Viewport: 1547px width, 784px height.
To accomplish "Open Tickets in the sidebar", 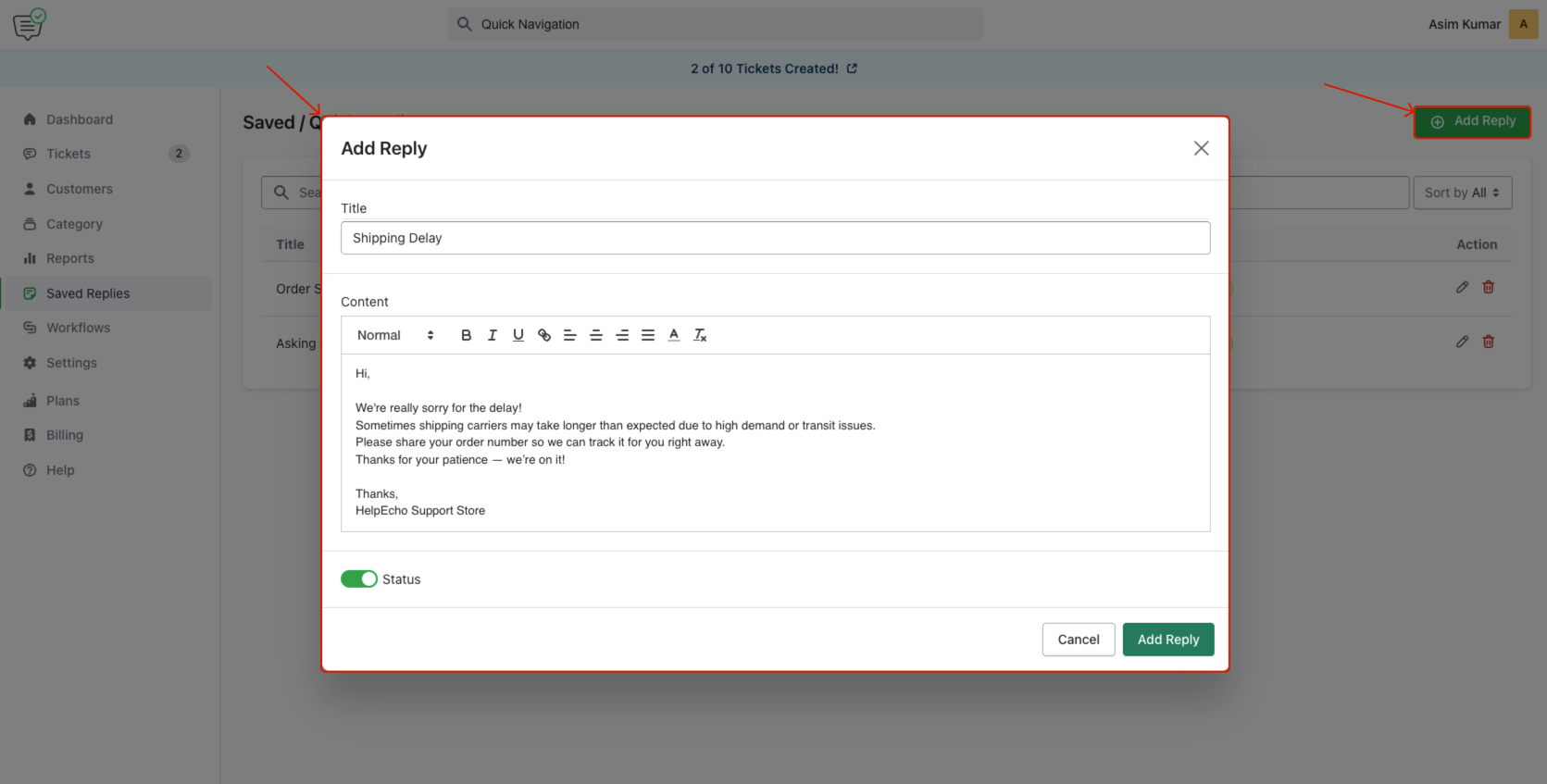I will [69, 154].
